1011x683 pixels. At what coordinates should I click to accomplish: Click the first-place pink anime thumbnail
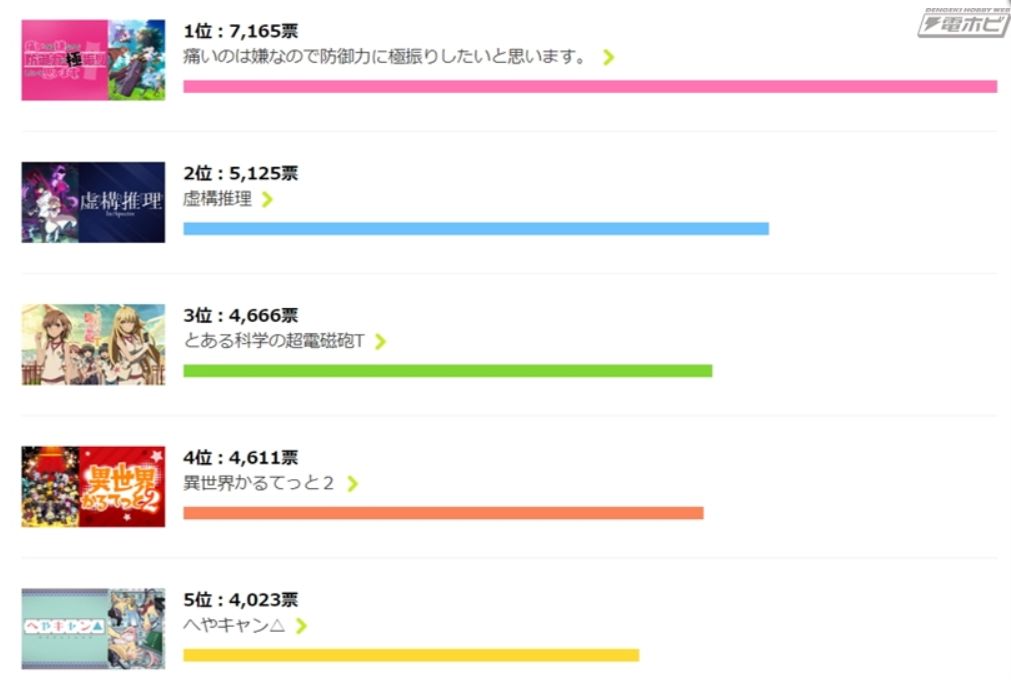click(93, 60)
